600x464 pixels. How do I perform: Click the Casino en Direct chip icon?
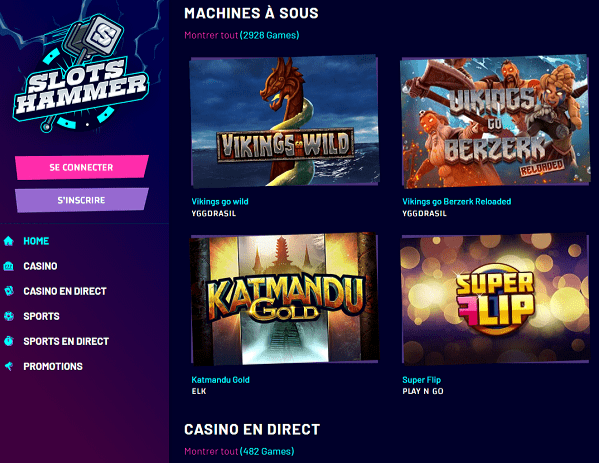point(9,291)
